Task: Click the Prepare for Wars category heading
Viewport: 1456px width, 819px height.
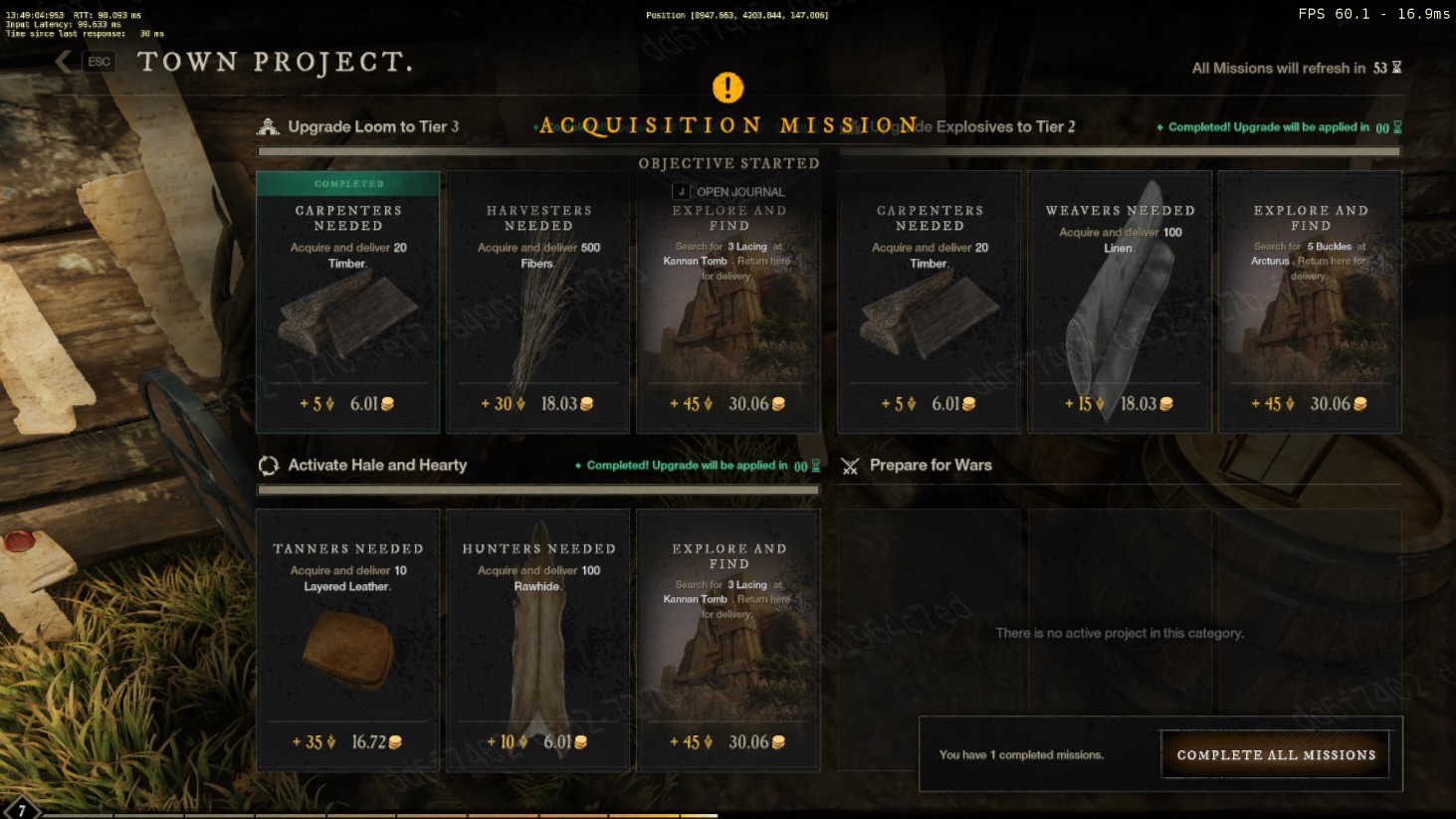Action: (931, 465)
